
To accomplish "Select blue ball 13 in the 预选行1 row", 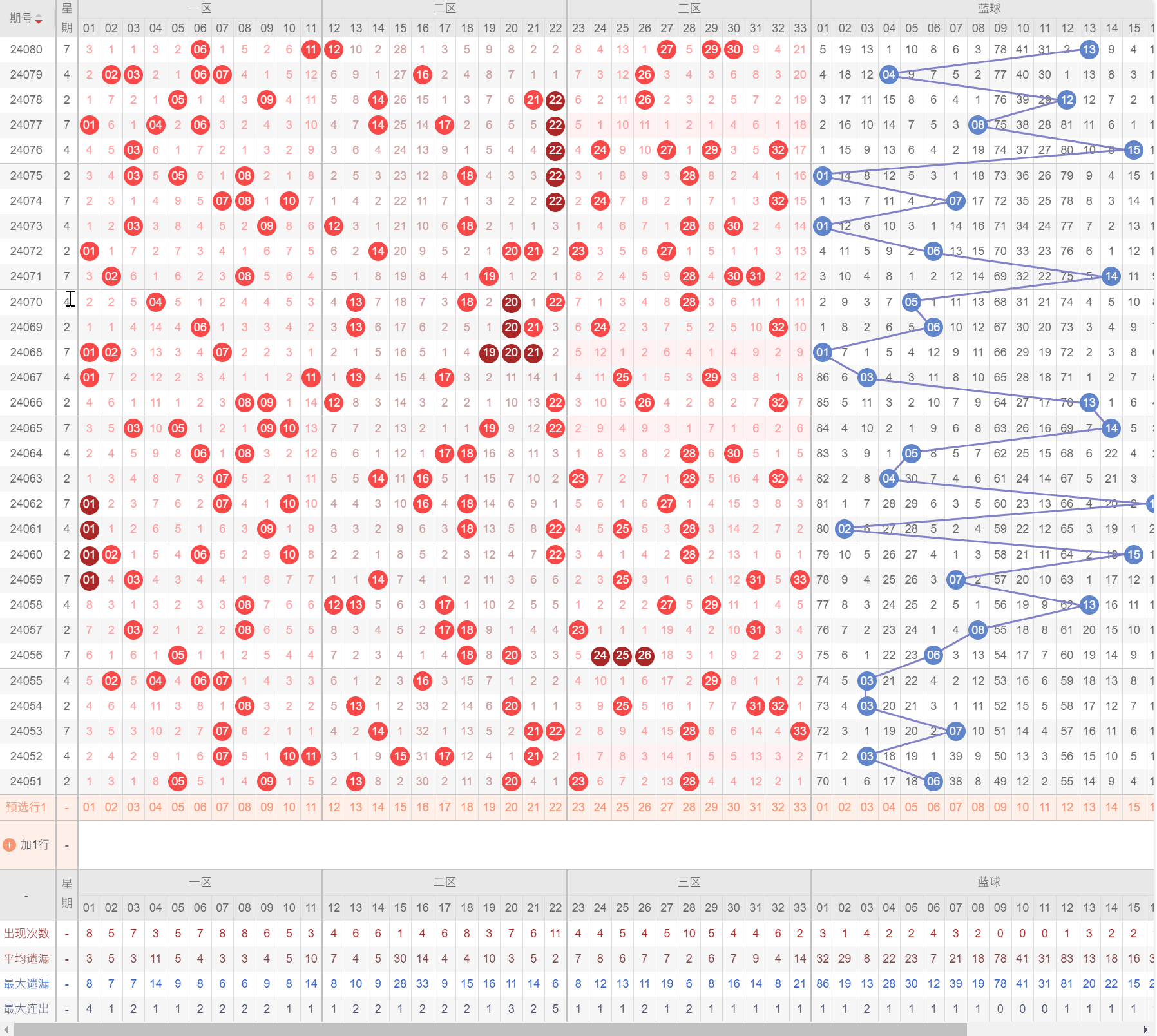I will point(1089,807).
